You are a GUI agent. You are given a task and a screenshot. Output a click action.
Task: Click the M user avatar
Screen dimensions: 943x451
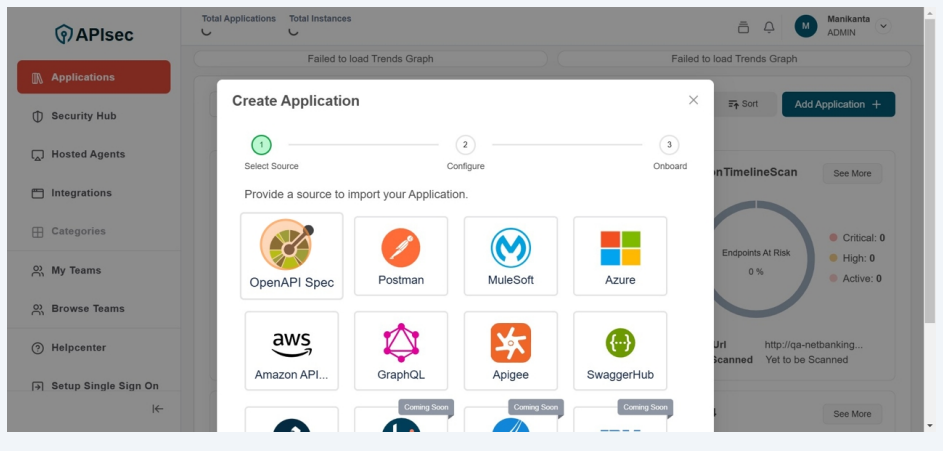[806, 26]
